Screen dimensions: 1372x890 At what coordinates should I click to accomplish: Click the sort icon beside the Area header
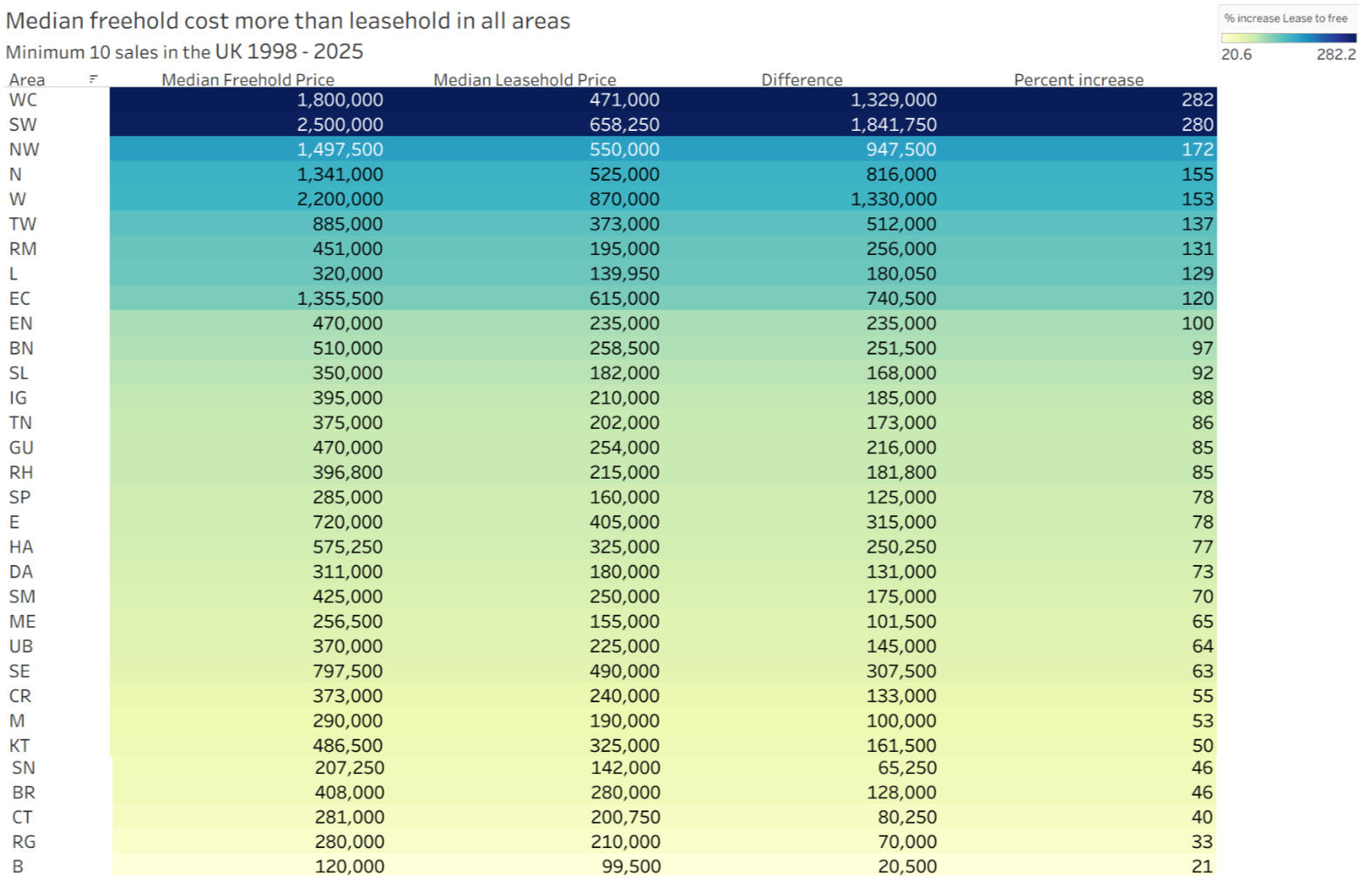[x=93, y=79]
